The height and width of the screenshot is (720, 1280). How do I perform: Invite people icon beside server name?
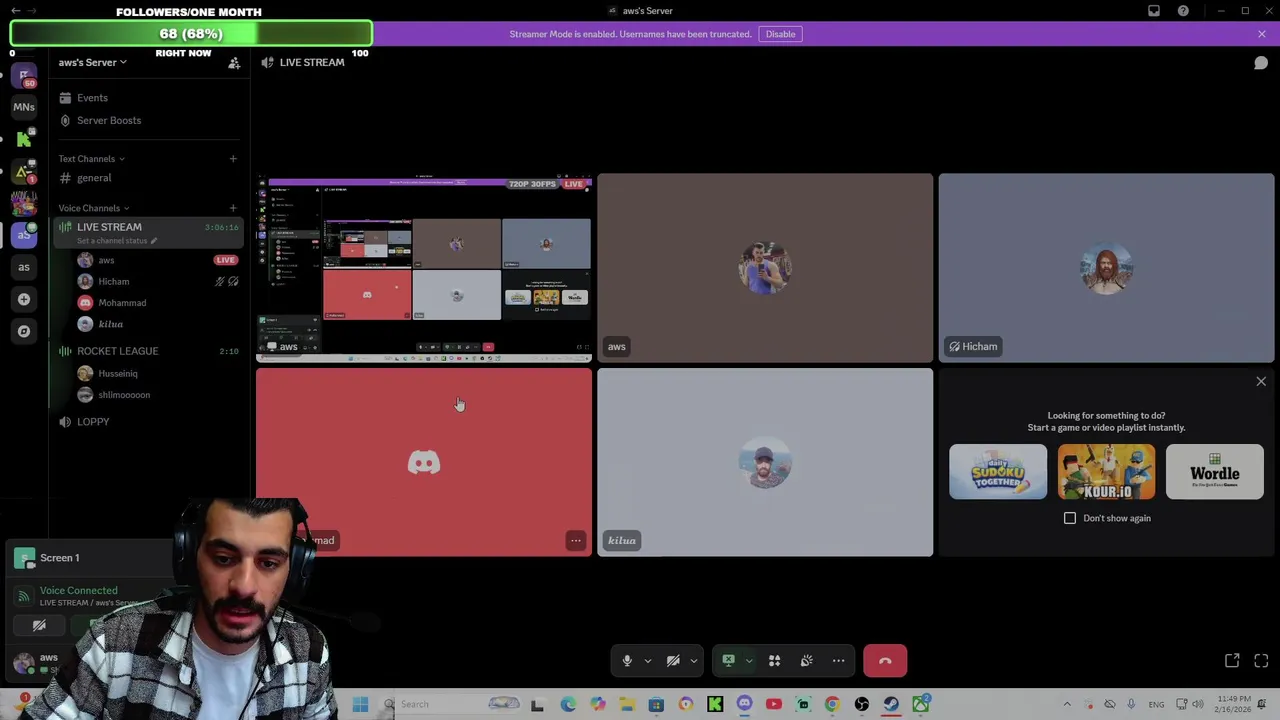234,63
